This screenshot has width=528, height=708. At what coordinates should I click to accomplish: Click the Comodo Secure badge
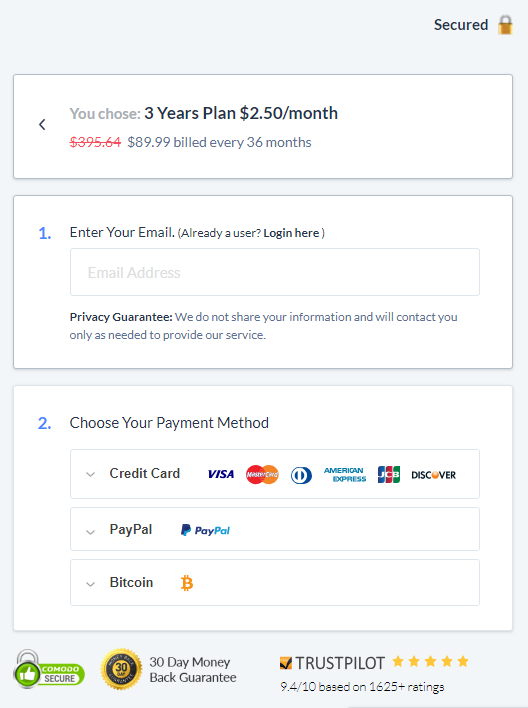coord(49,670)
